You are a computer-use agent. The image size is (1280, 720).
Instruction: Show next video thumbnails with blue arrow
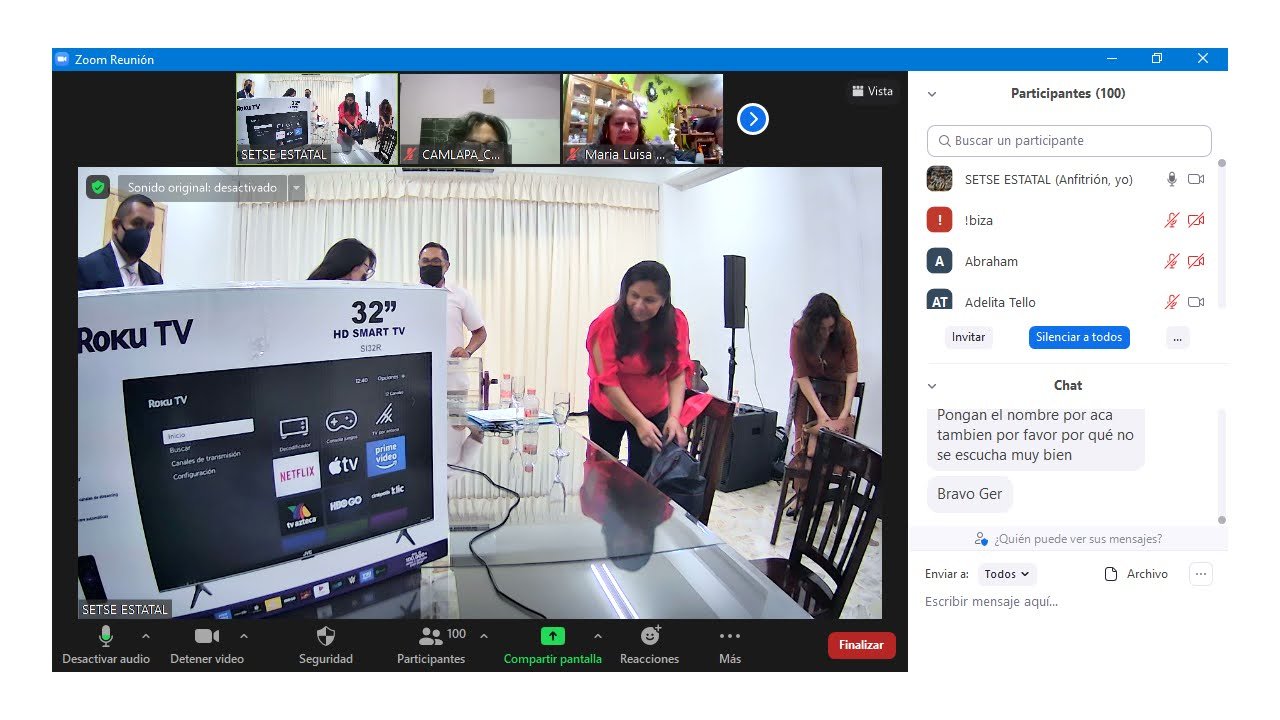752,119
